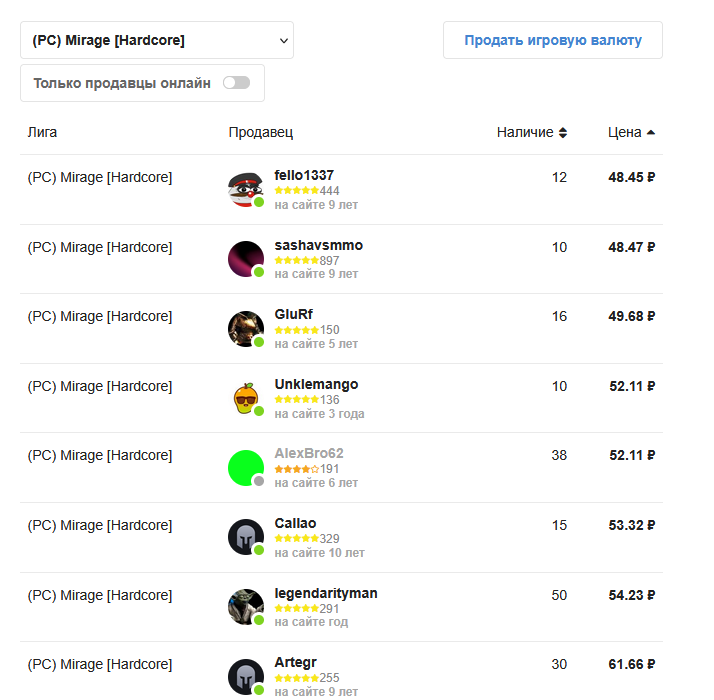This screenshot has height=700, width=714.
Task: Toggle the online sellers only switch
Action: click(236, 83)
